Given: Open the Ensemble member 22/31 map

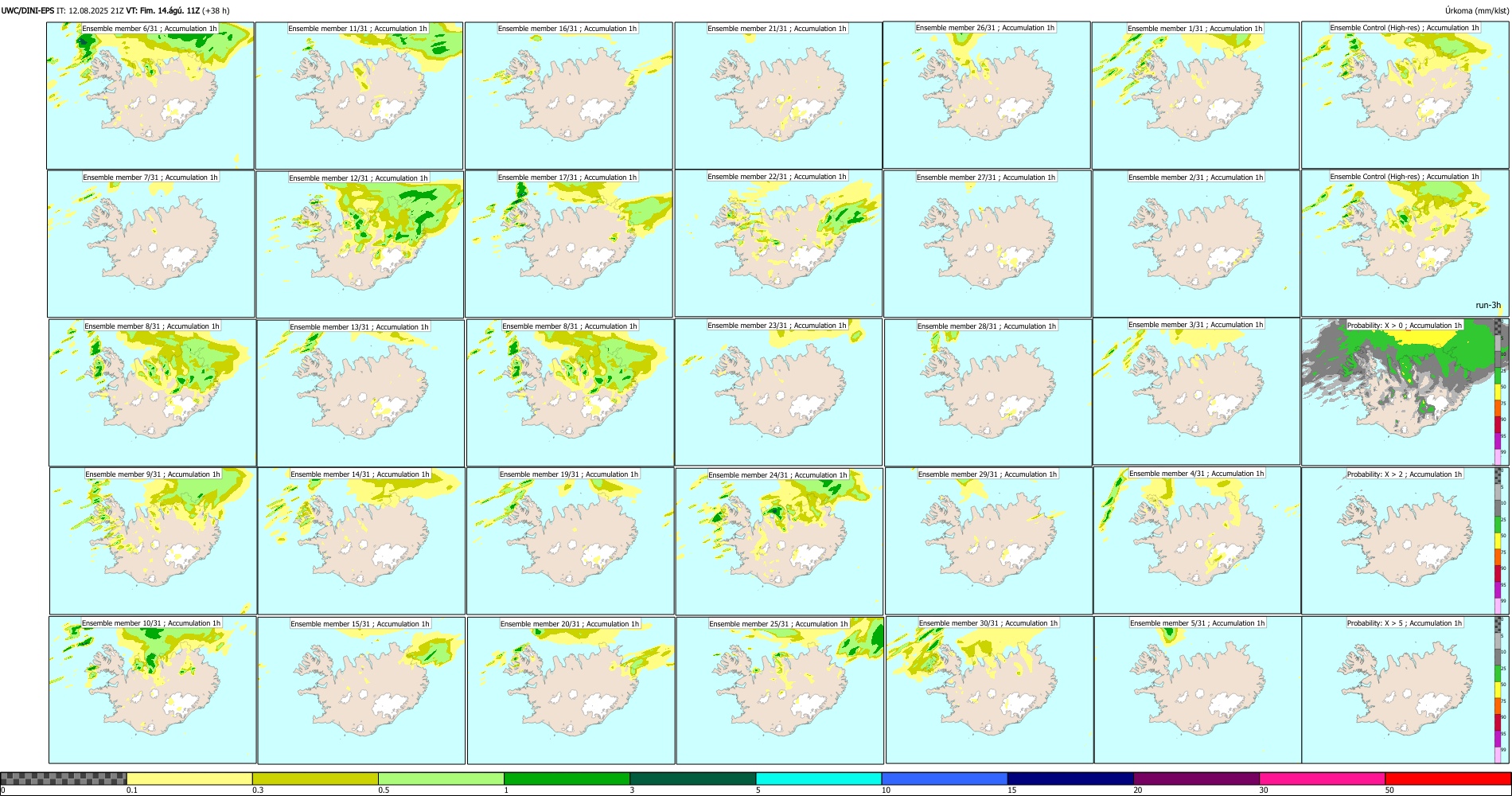Looking at the screenshot, I should click(778, 243).
